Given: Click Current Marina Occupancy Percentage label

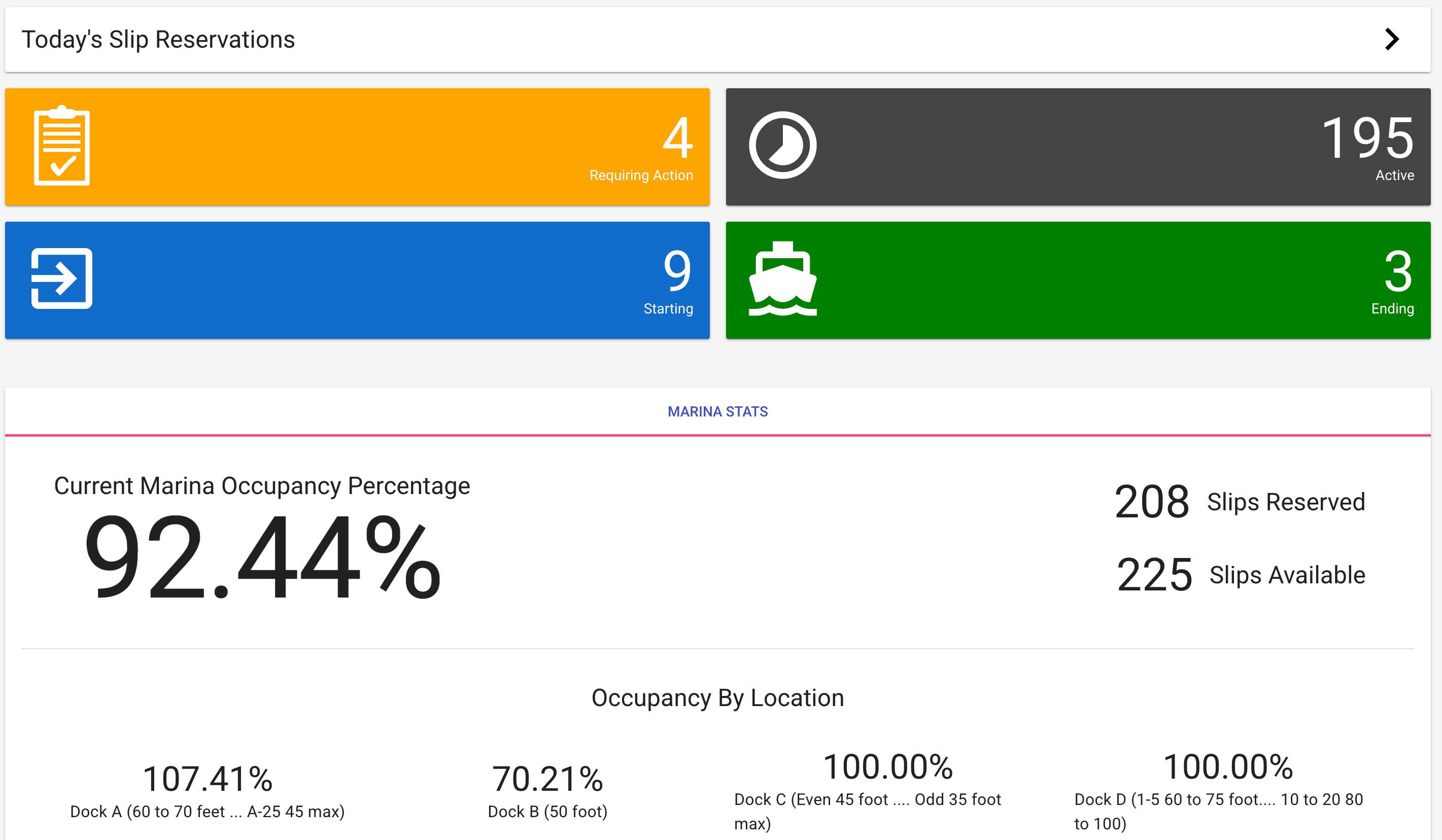Looking at the screenshot, I should coord(262,486).
